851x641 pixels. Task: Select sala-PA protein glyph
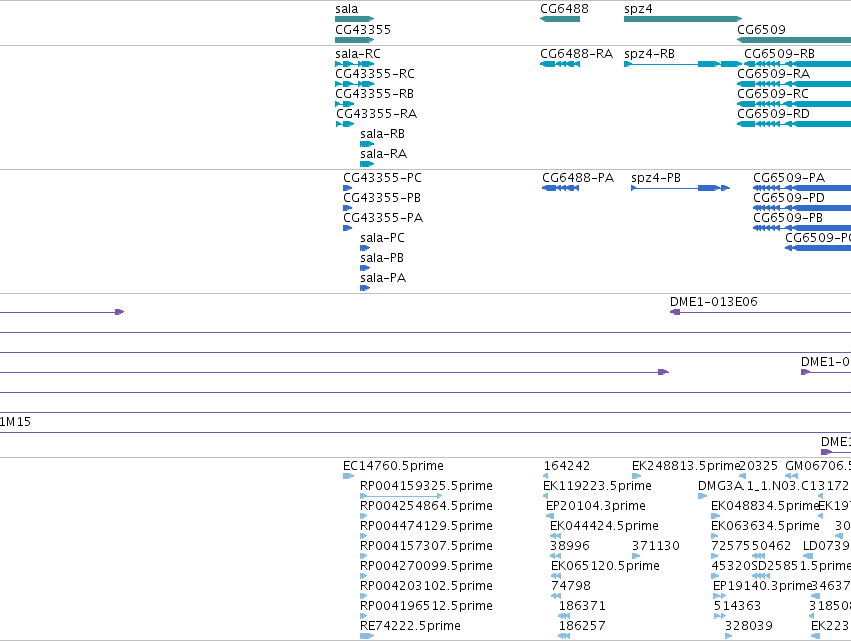[x=365, y=288]
